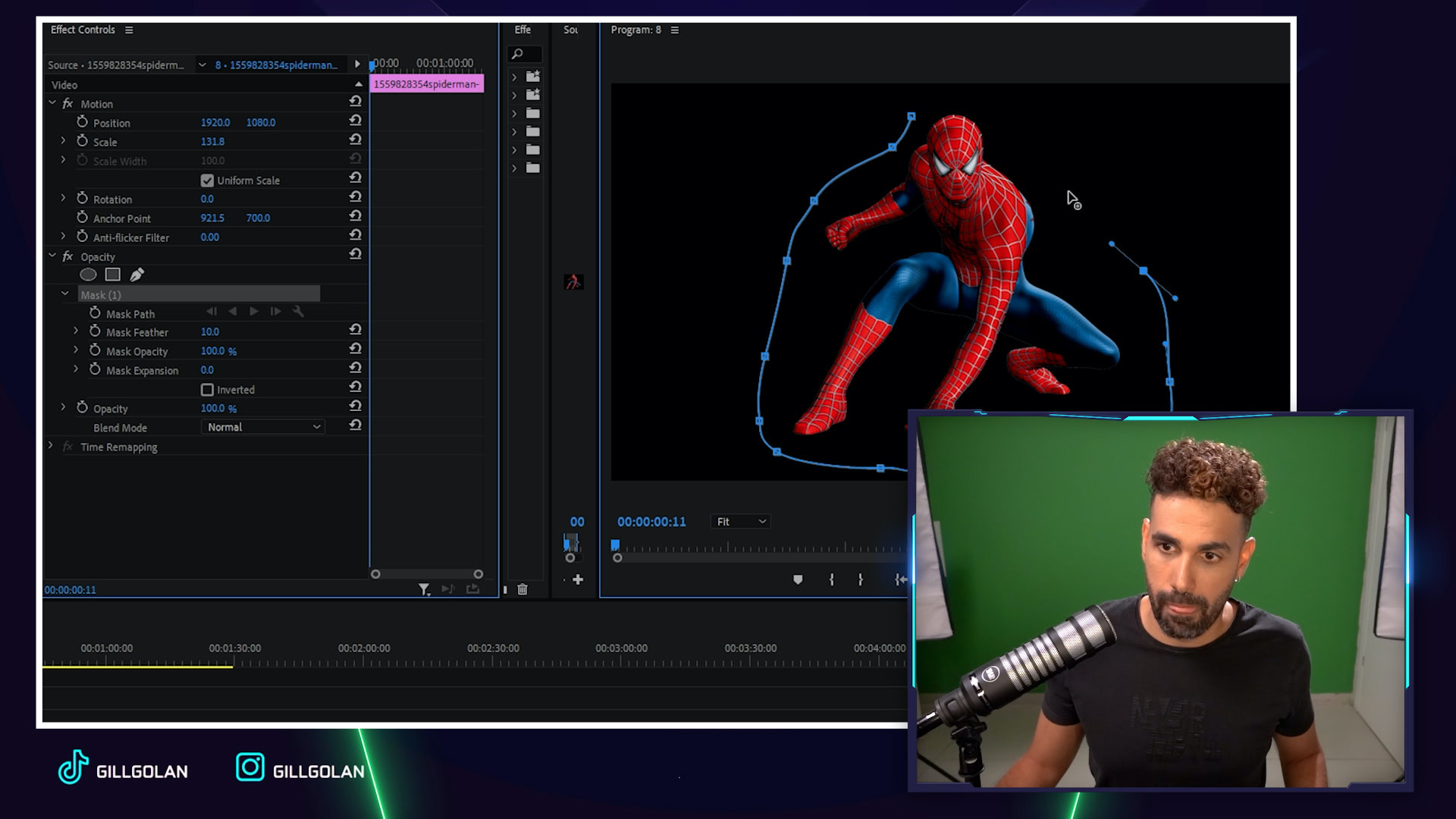This screenshot has height=819, width=1456.
Task: Reset the Scale parameter
Action: [355, 140]
